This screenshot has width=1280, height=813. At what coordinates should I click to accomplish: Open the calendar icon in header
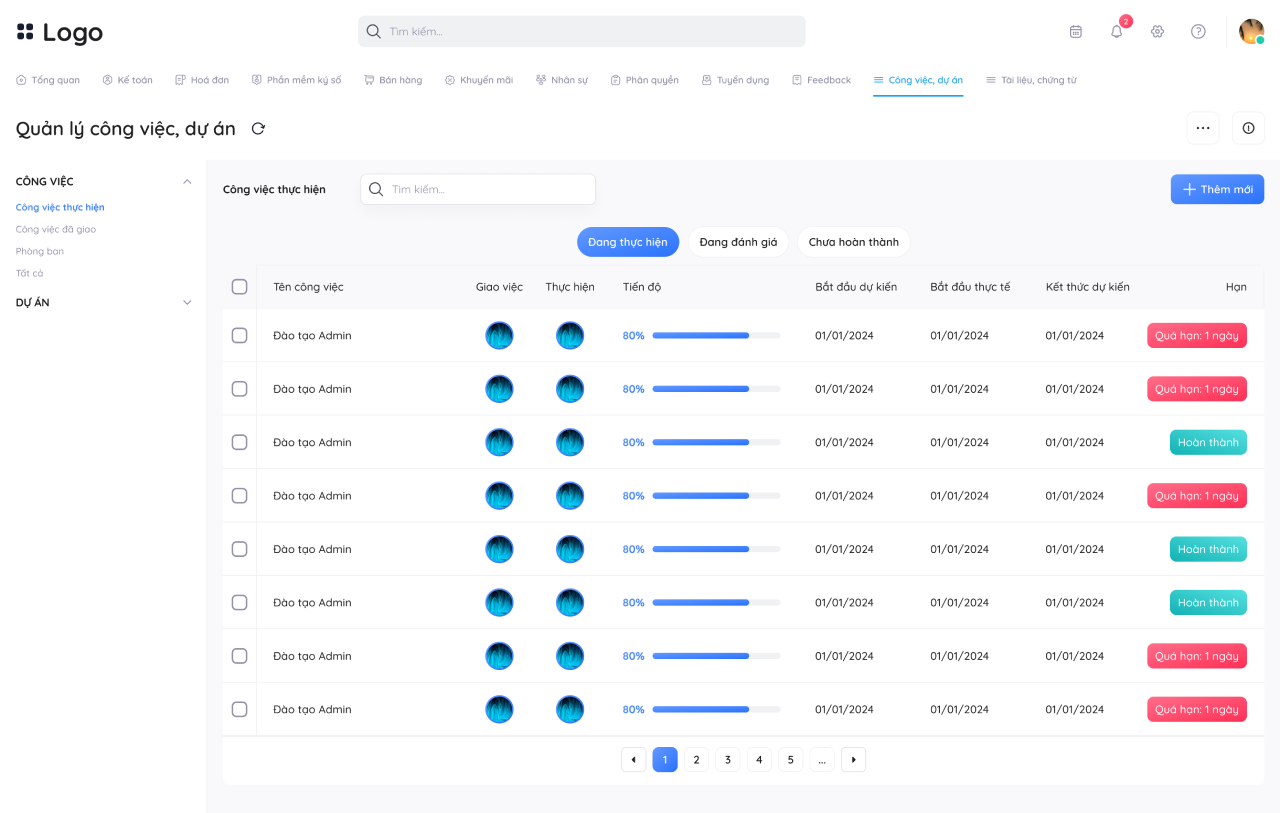coord(1075,31)
